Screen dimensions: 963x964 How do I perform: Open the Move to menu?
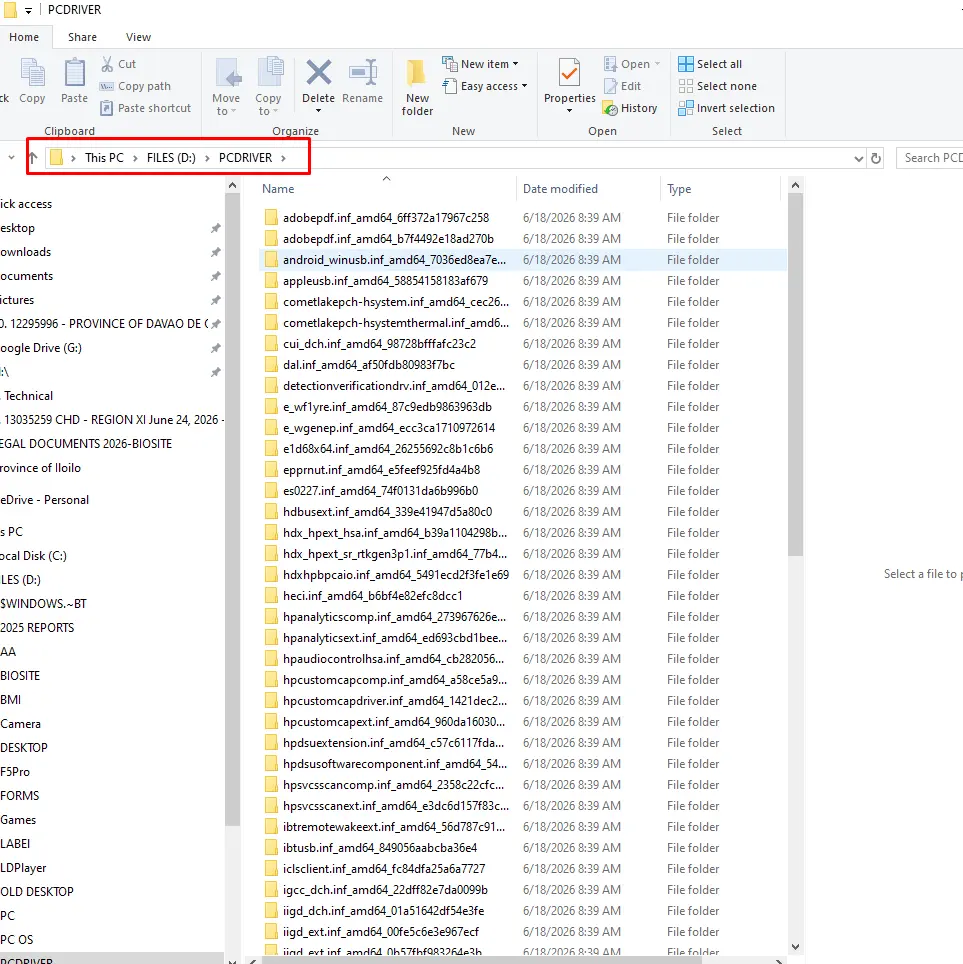click(x=226, y=87)
